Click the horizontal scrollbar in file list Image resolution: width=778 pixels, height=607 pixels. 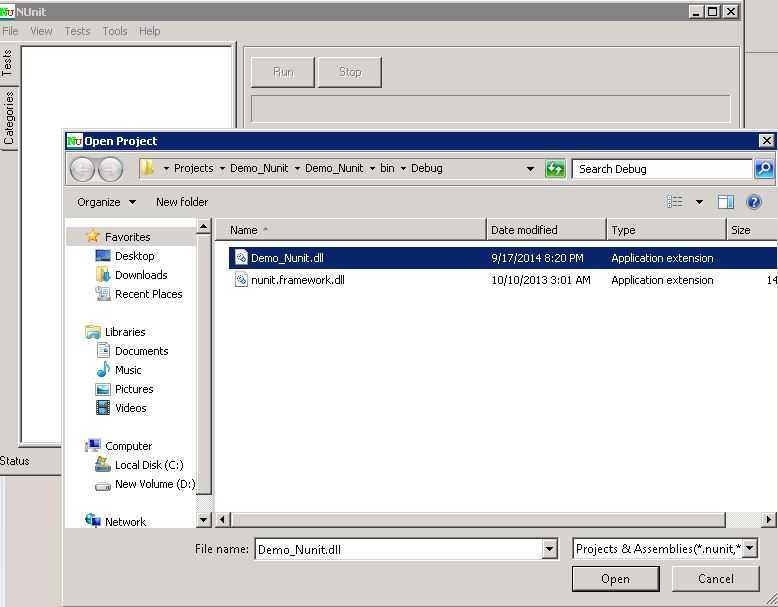(478, 520)
